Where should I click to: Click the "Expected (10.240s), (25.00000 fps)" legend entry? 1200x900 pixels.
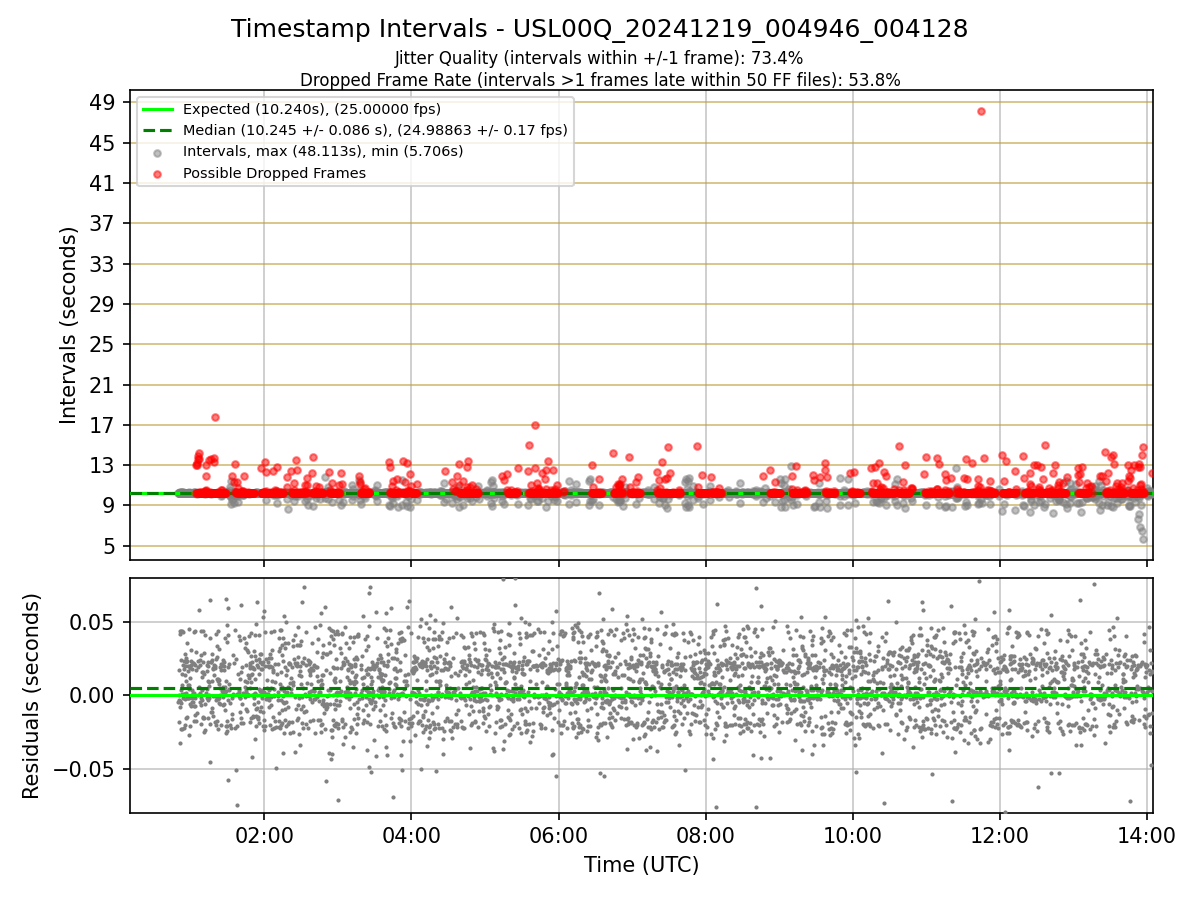312,109
